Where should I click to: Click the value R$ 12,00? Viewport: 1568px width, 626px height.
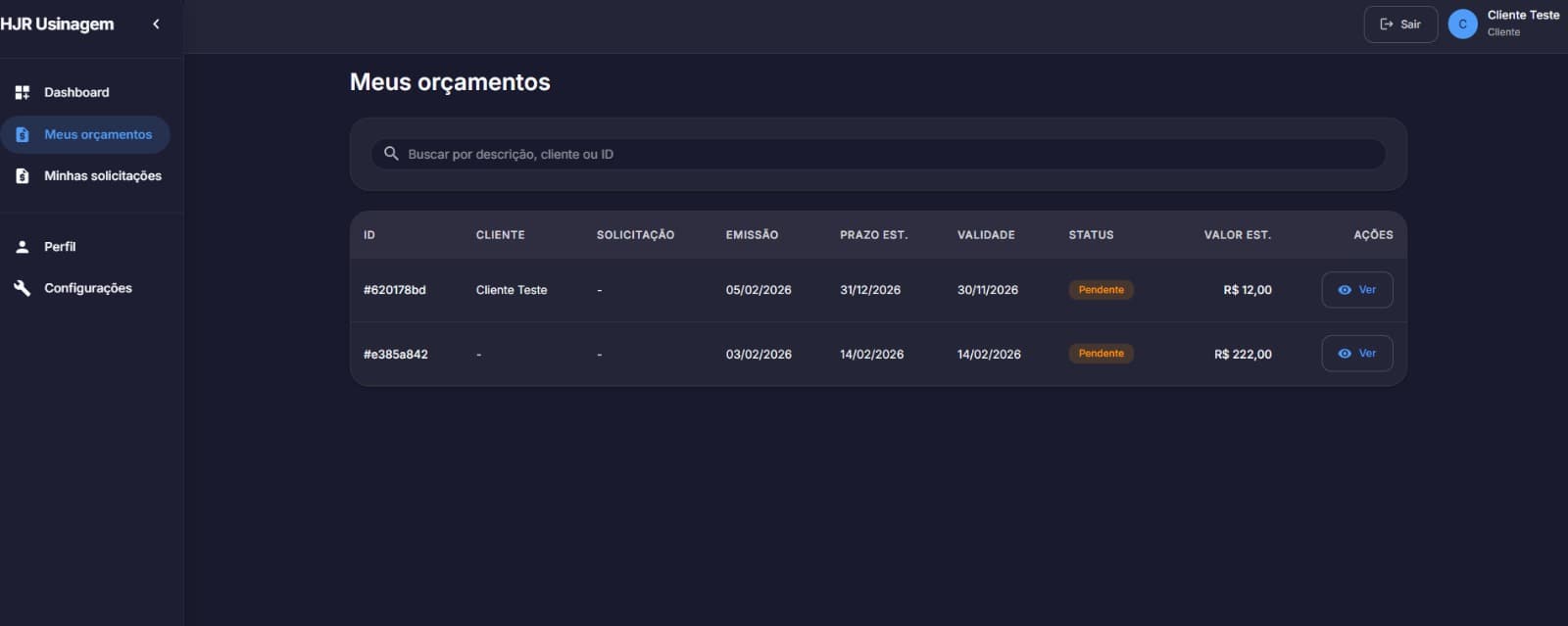click(x=1248, y=290)
